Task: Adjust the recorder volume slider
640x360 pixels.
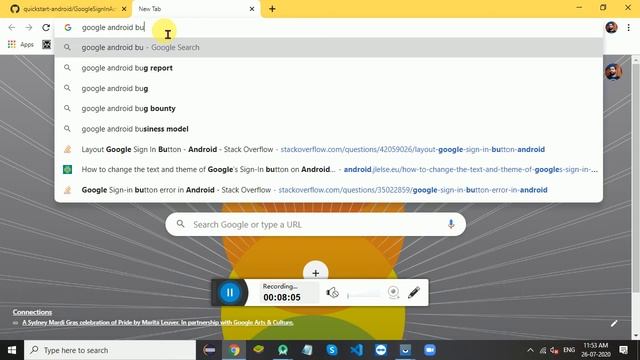Action: coord(363,295)
